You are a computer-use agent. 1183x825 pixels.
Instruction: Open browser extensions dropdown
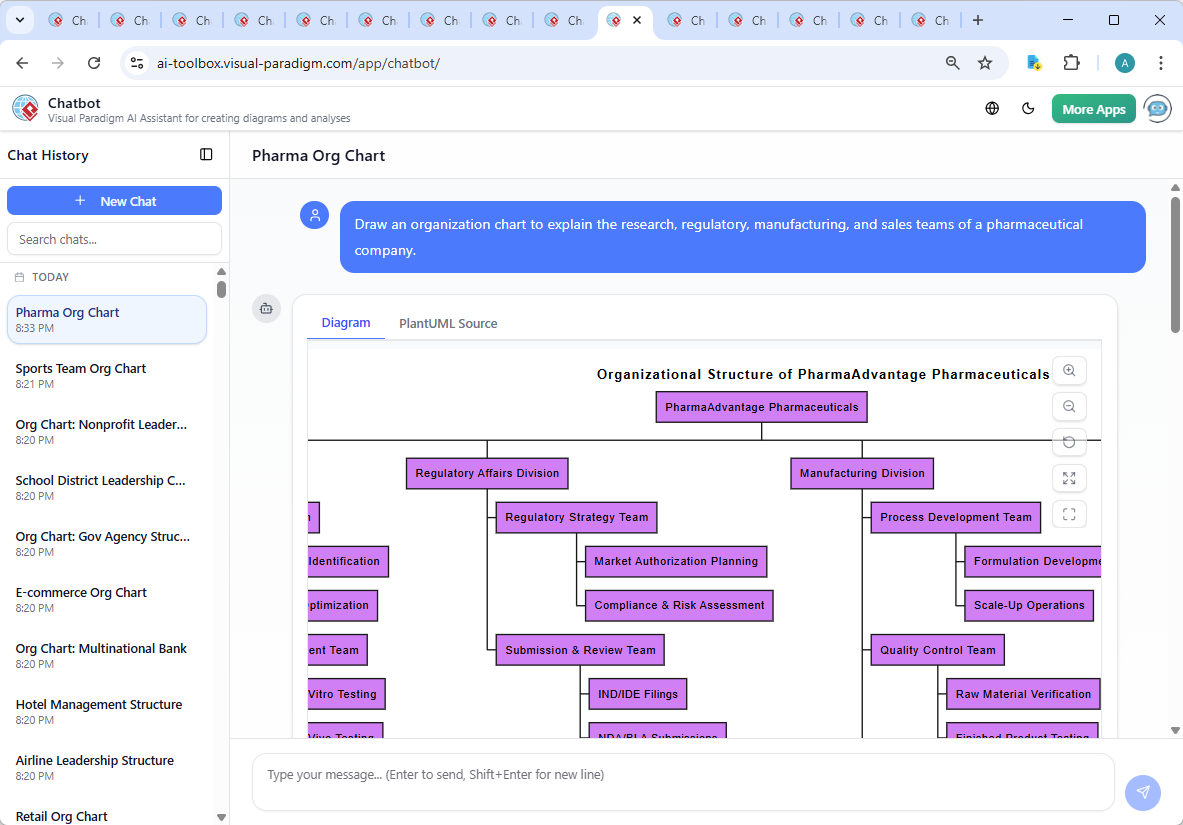tap(1071, 62)
